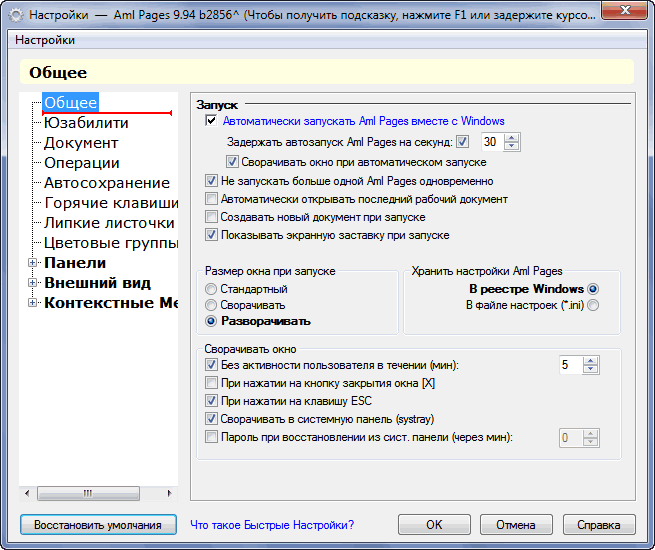Toggle minimize without user activity checkbox
Screen dimensions: 655x550
click(x=211, y=365)
